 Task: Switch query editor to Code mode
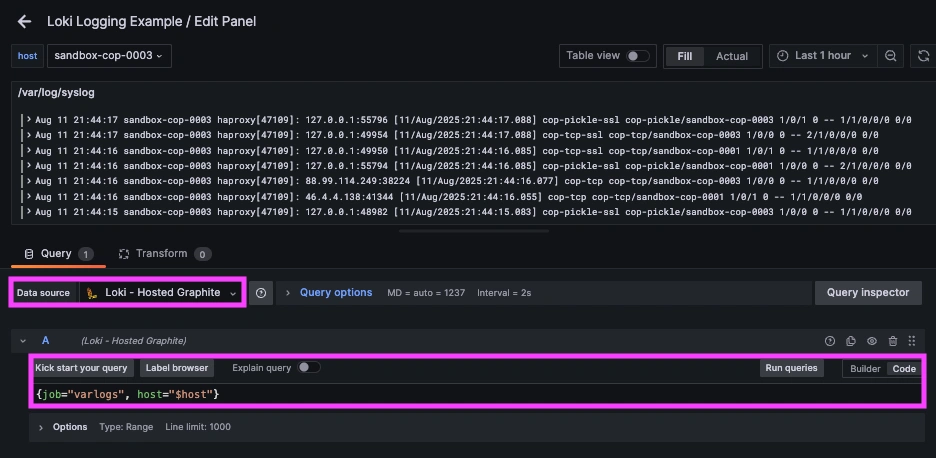[x=904, y=368]
